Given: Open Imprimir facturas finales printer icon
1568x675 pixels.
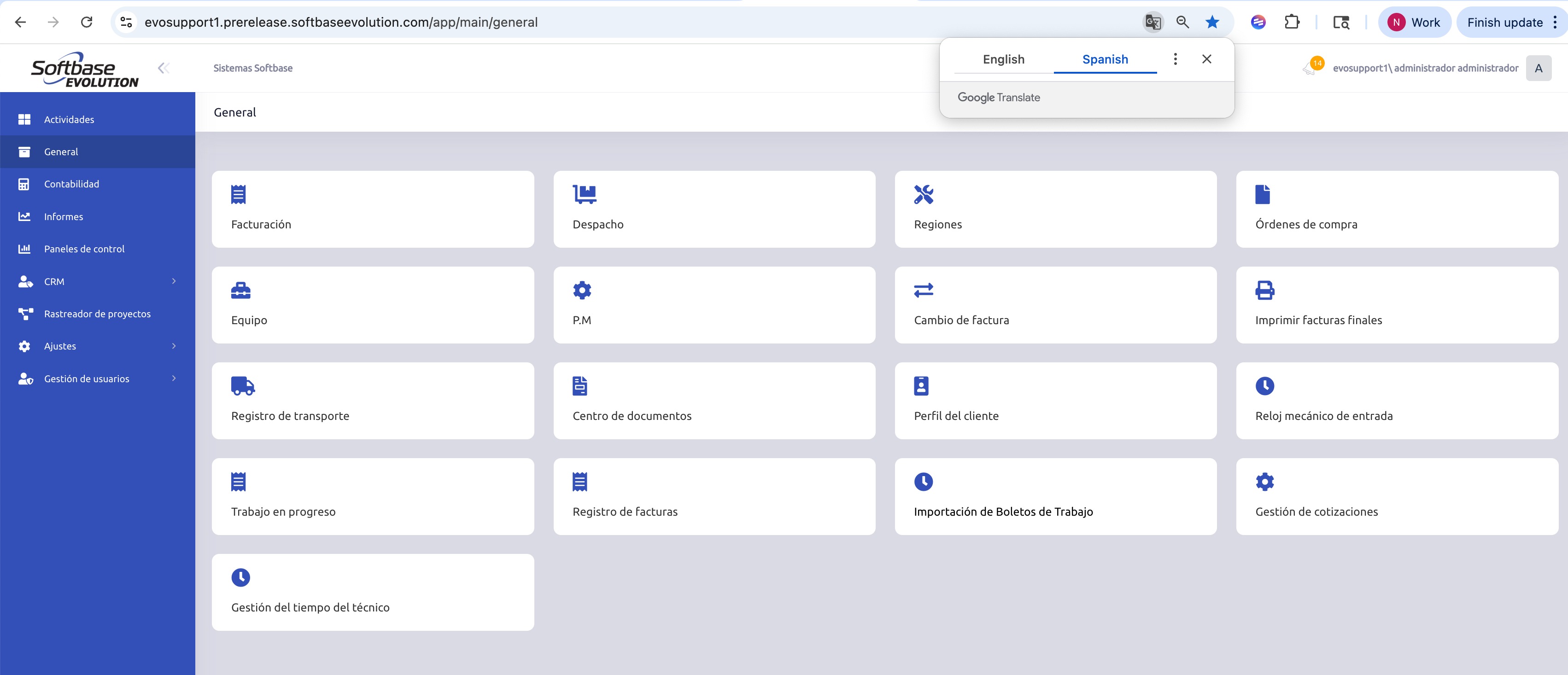Looking at the screenshot, I should coord(1264,291).
